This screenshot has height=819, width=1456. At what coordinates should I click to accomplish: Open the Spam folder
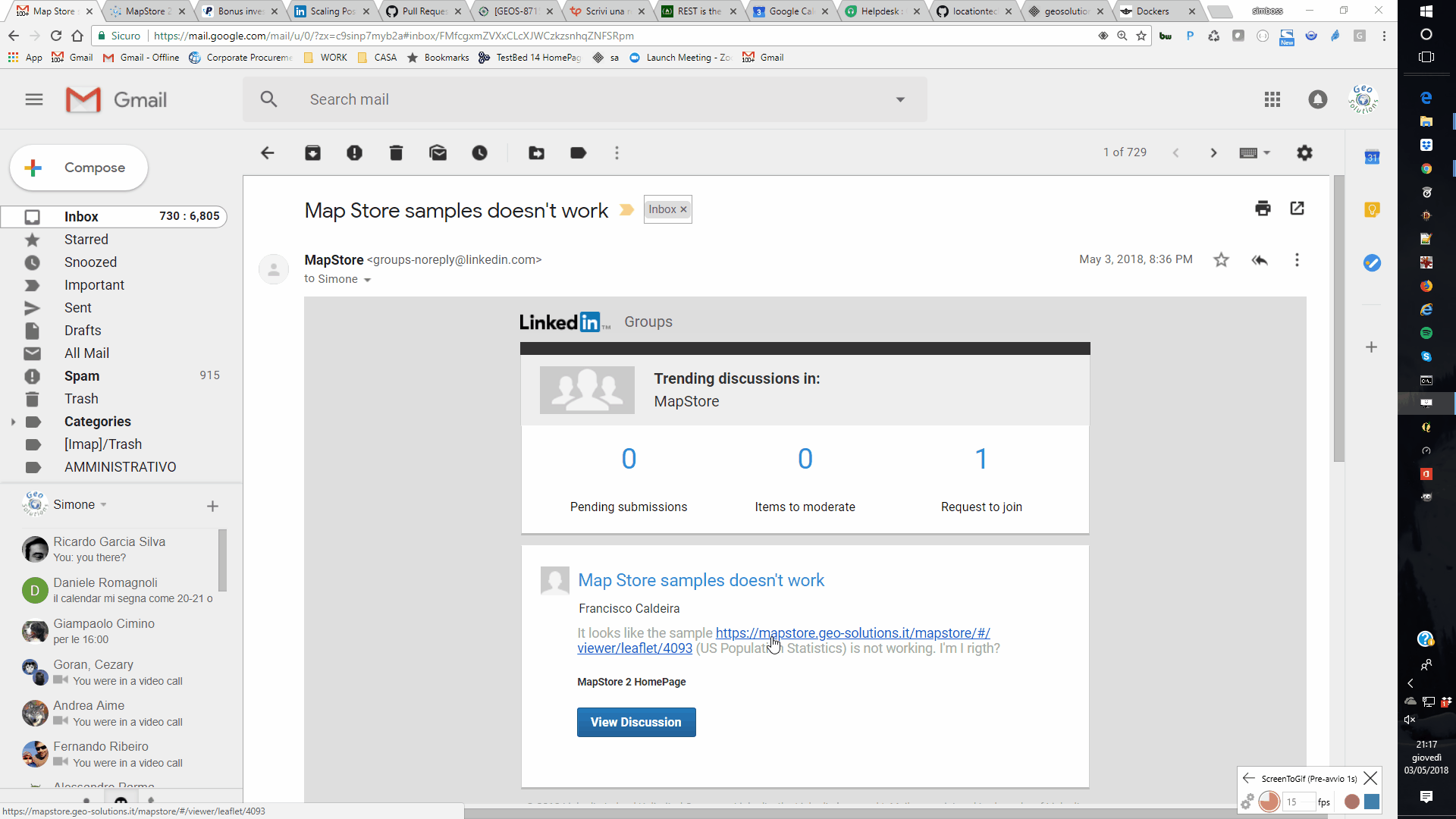pyautogui.click(x=114, y=376)
